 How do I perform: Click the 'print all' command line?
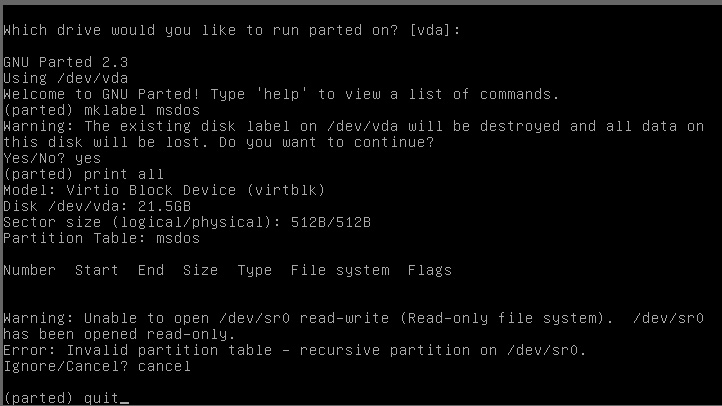point(83,174)
